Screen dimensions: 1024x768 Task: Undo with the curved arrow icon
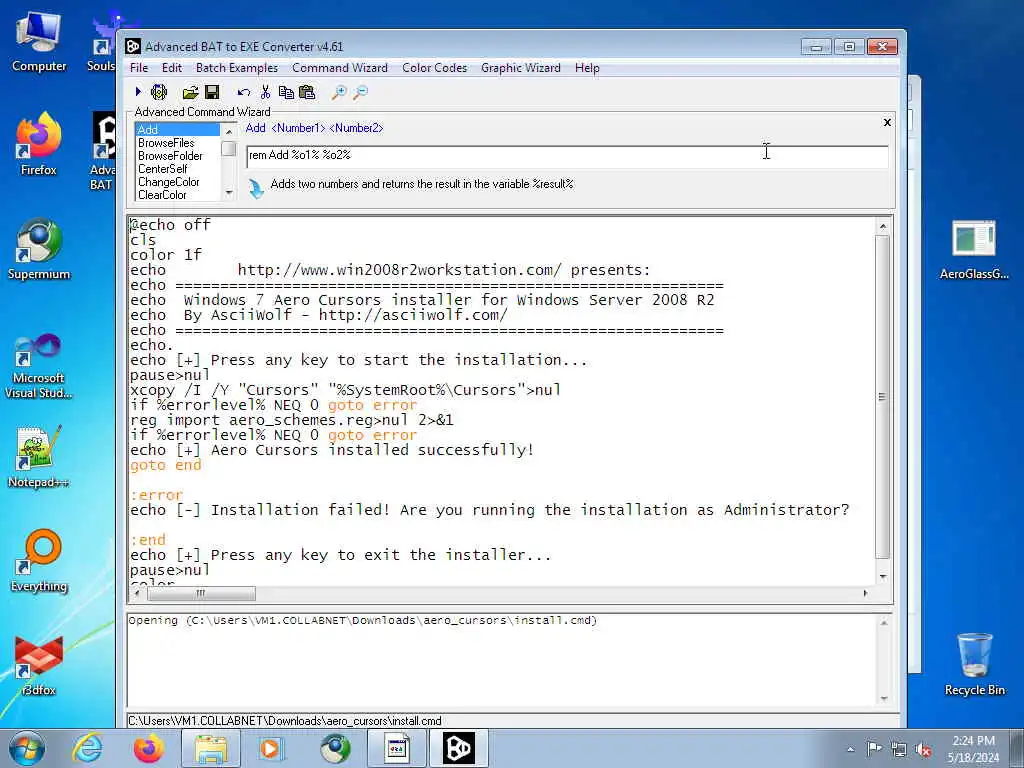(244, 92)
